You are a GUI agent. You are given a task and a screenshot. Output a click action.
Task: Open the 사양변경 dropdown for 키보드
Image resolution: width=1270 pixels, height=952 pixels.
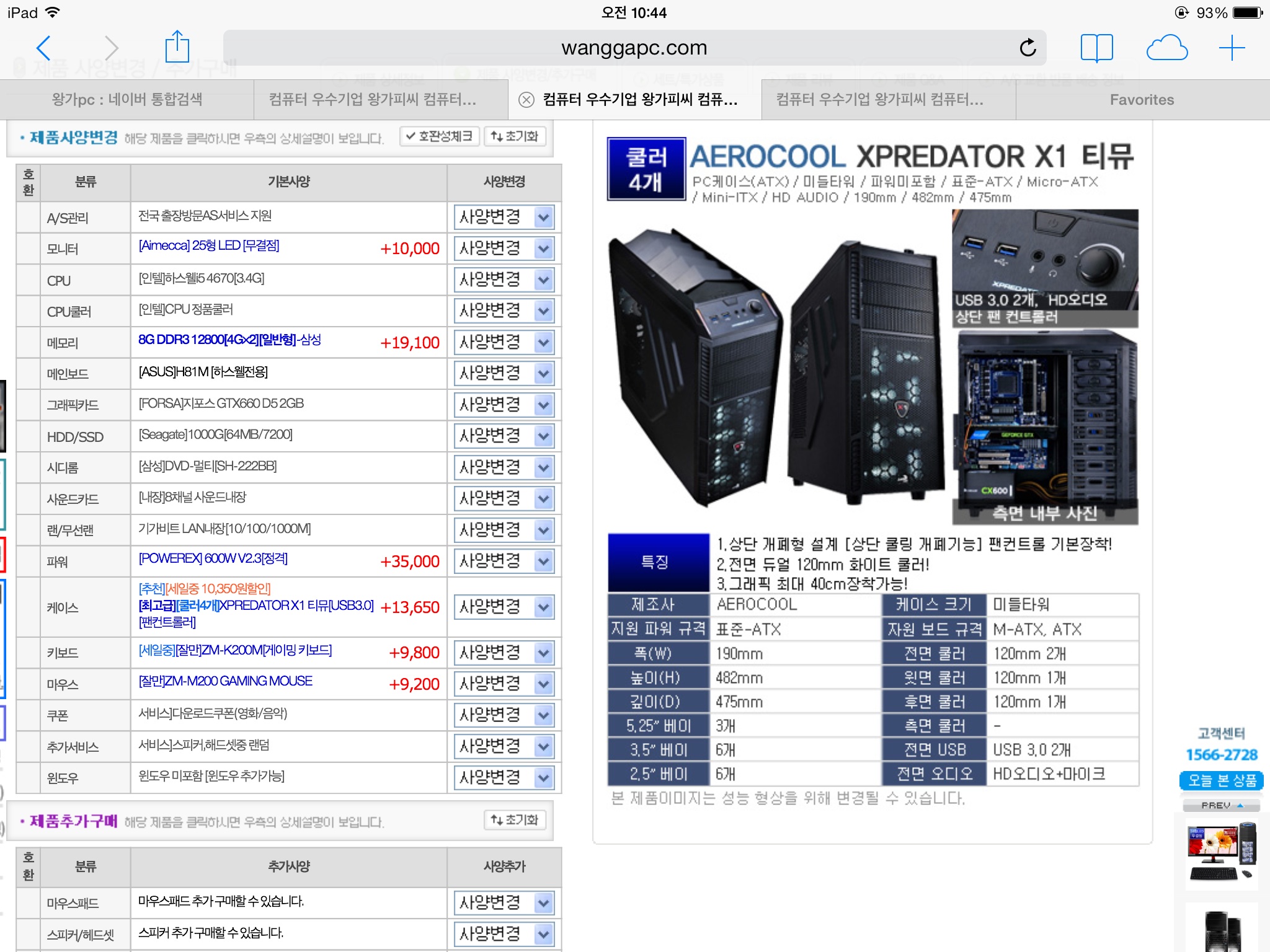click(x=504, y=653)
